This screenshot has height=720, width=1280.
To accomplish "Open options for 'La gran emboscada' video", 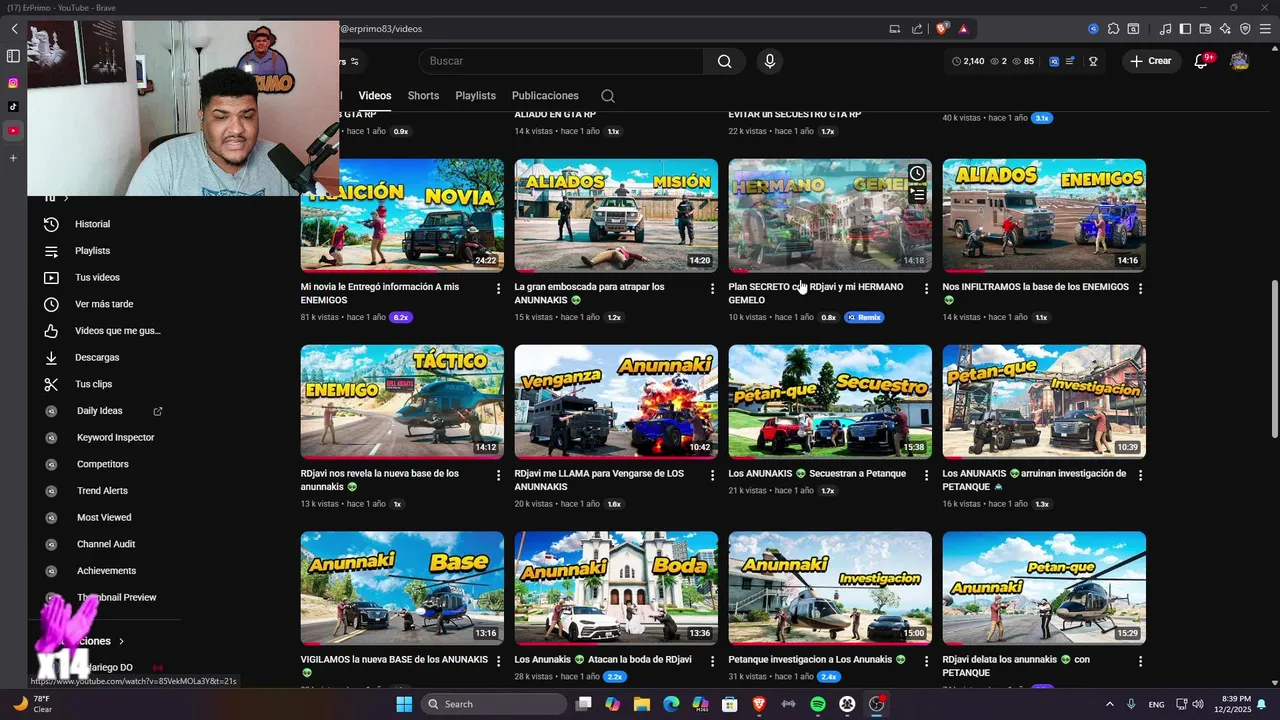I will coord(712,288).
